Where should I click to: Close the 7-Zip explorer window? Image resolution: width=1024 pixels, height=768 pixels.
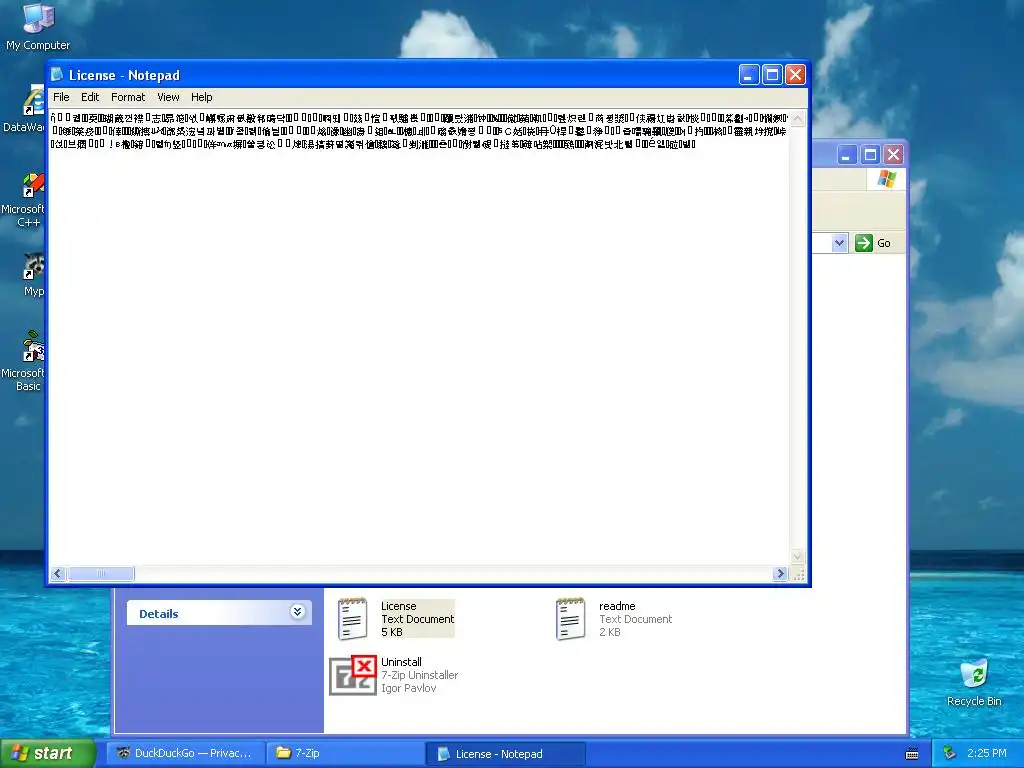893,155
